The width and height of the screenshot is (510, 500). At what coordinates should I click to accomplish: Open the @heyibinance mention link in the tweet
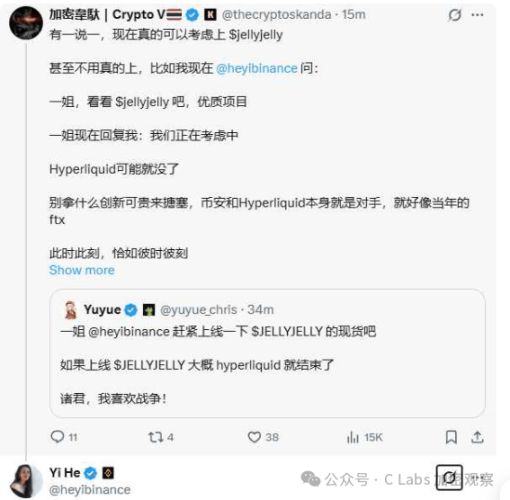click(x=257, y=68)
